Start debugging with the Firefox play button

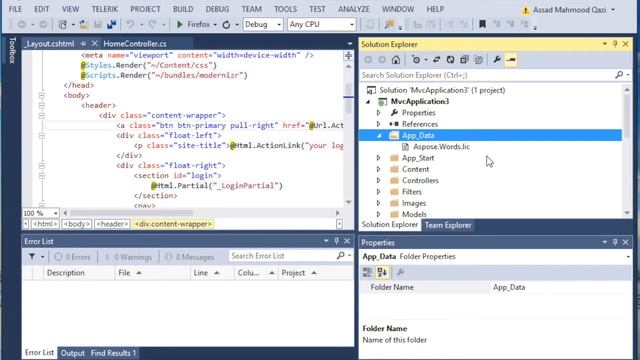(x=180, y=24)
